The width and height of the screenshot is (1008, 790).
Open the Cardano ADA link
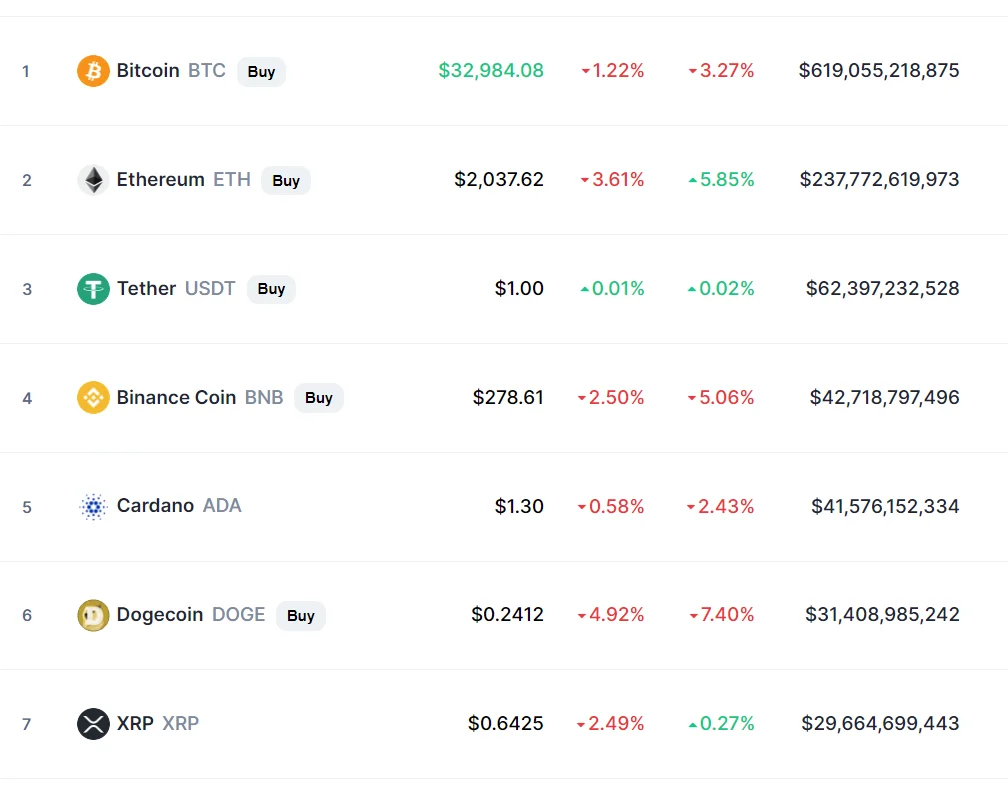[179, 506]
